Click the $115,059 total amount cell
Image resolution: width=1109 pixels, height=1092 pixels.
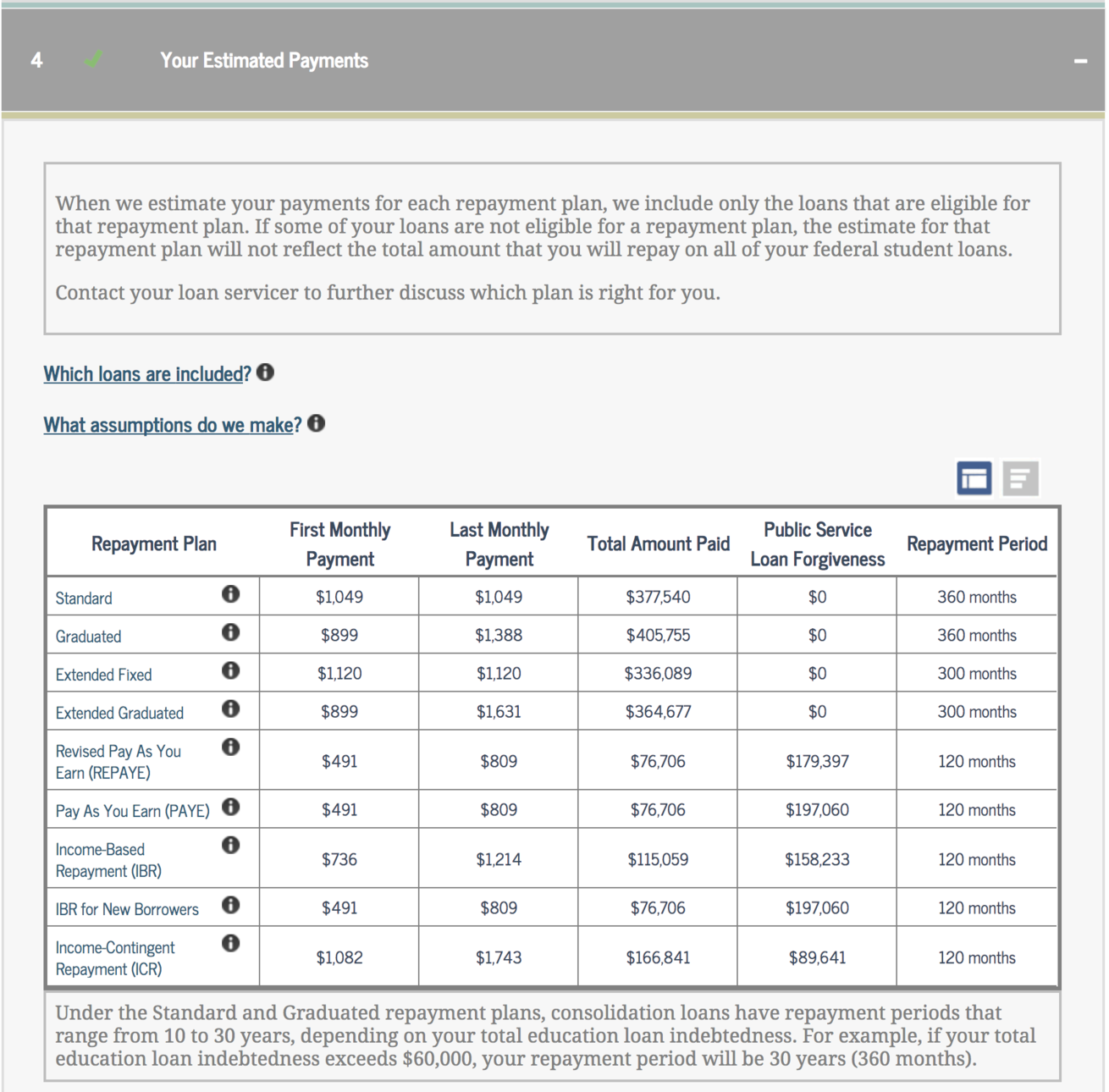point(658,859)
